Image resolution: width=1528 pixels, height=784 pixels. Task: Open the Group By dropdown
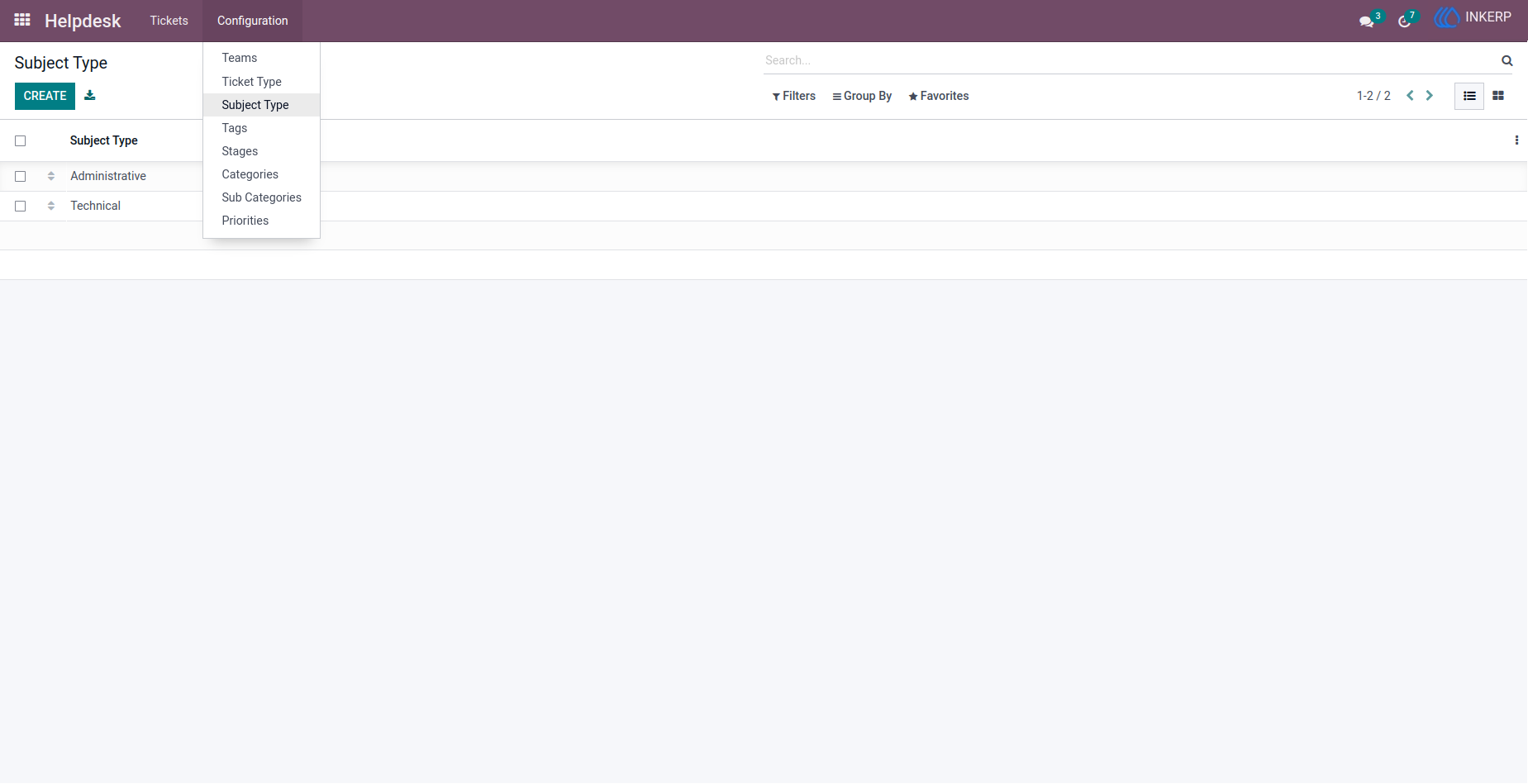coord(862,96)
